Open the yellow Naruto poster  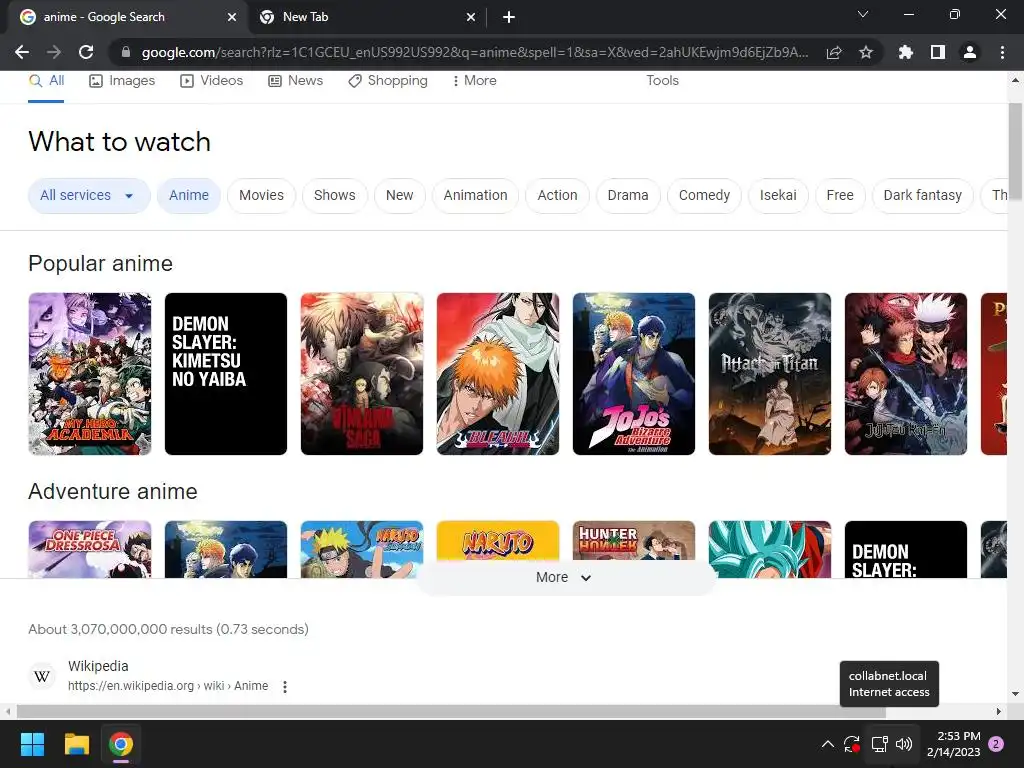pos(498,541)
